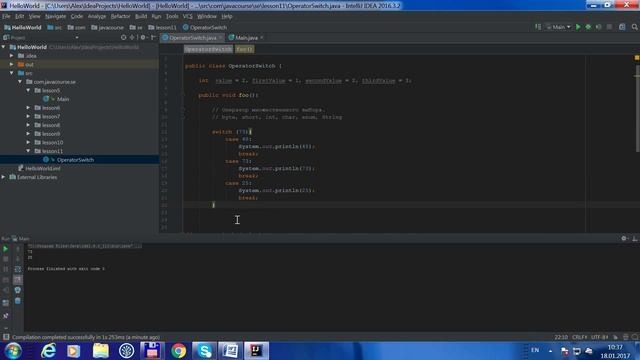
Task: Click the up arrow icon in Run console
Action: [18, 249]
